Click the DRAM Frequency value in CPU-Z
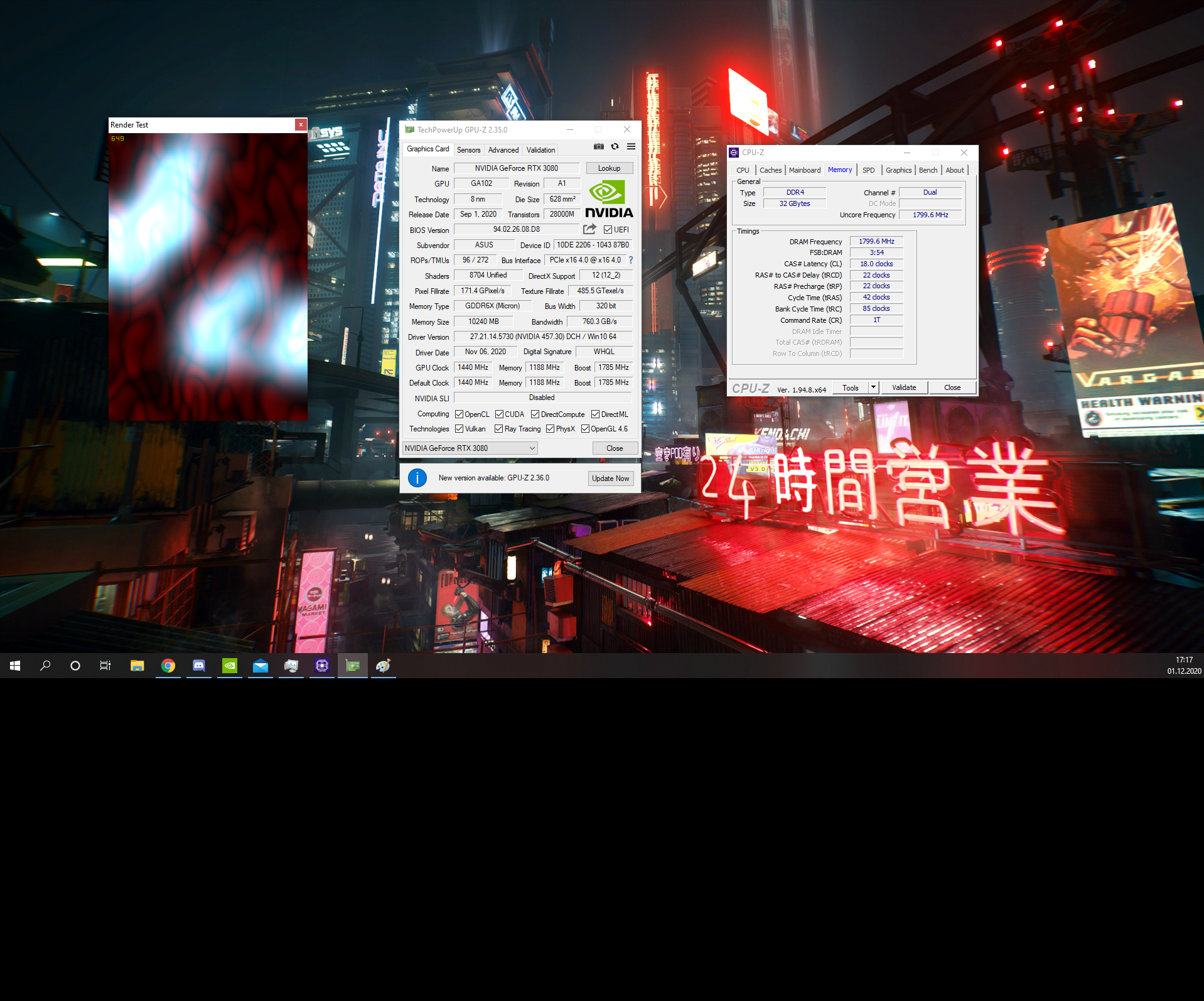1204x1001 pixels. tap(876, 241)
